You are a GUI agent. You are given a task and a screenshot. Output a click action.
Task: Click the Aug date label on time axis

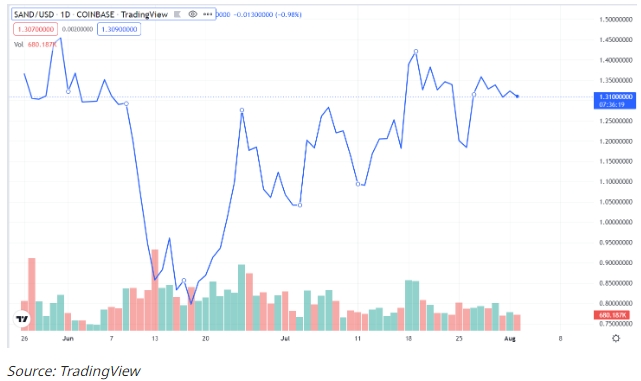[510, 338]
